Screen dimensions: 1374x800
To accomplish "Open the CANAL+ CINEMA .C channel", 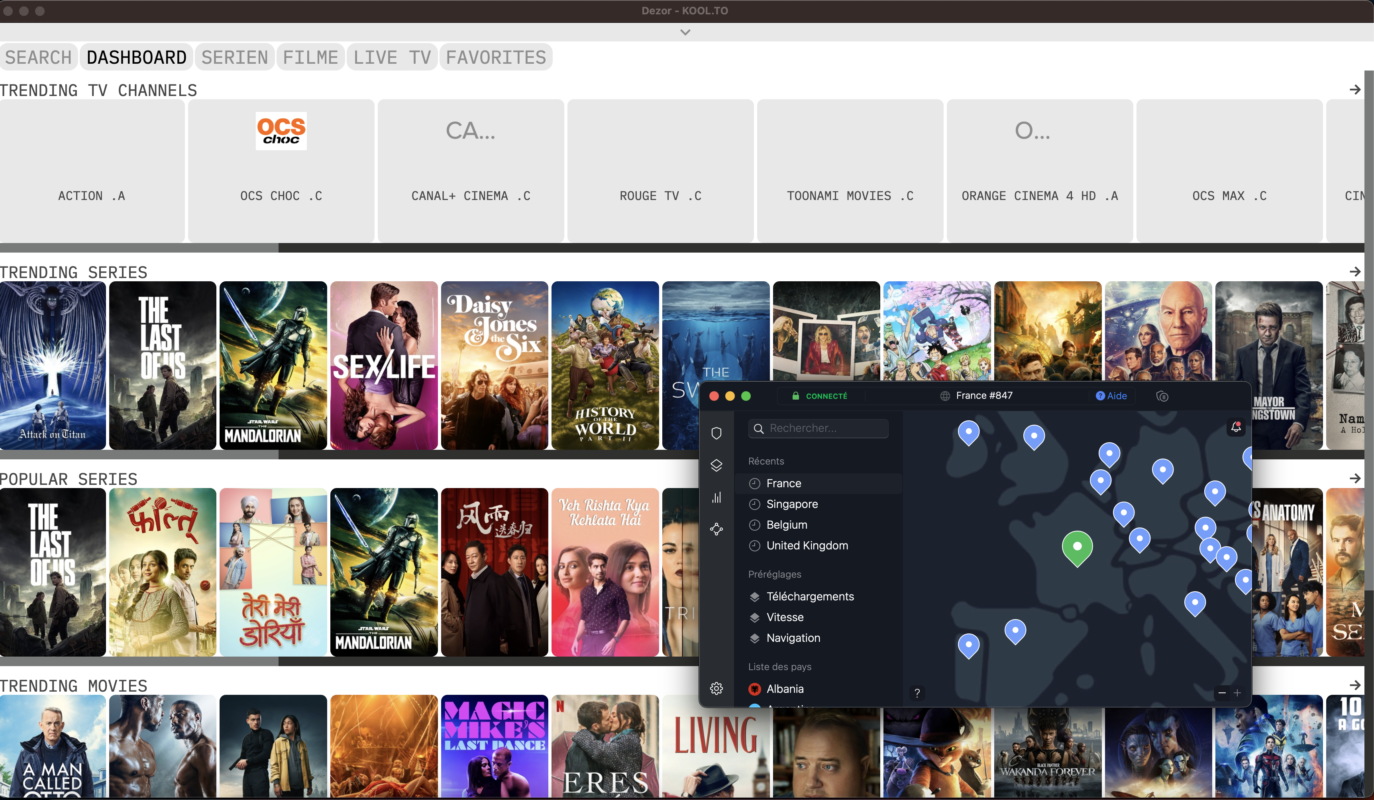I will click(x=471, y=170).
